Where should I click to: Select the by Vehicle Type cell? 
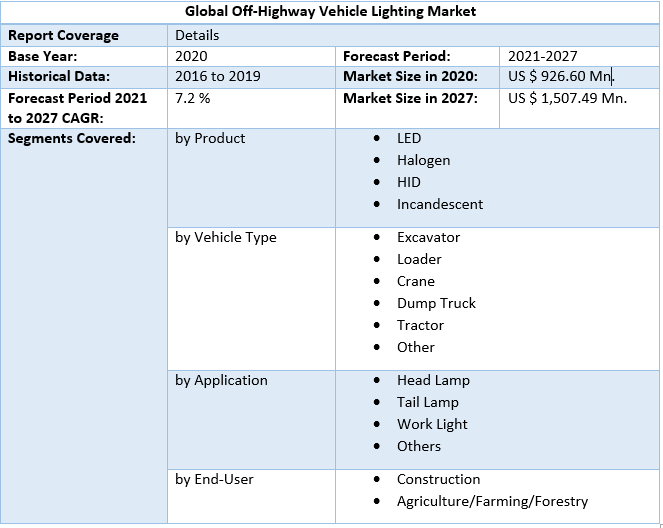pos(226,237)
